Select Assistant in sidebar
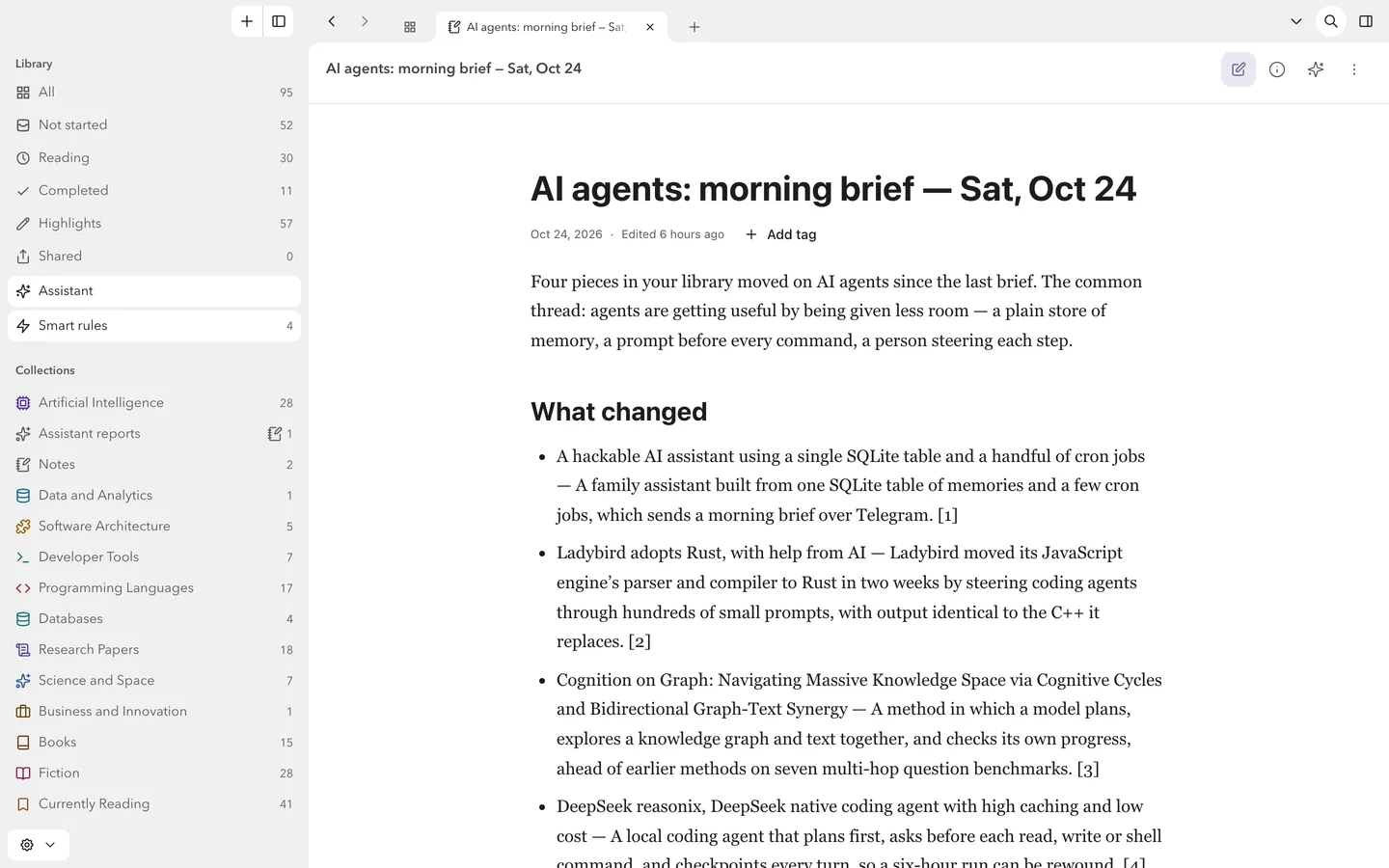The image size is (1389, 868). pyautogui.click(x=154, y=291)
